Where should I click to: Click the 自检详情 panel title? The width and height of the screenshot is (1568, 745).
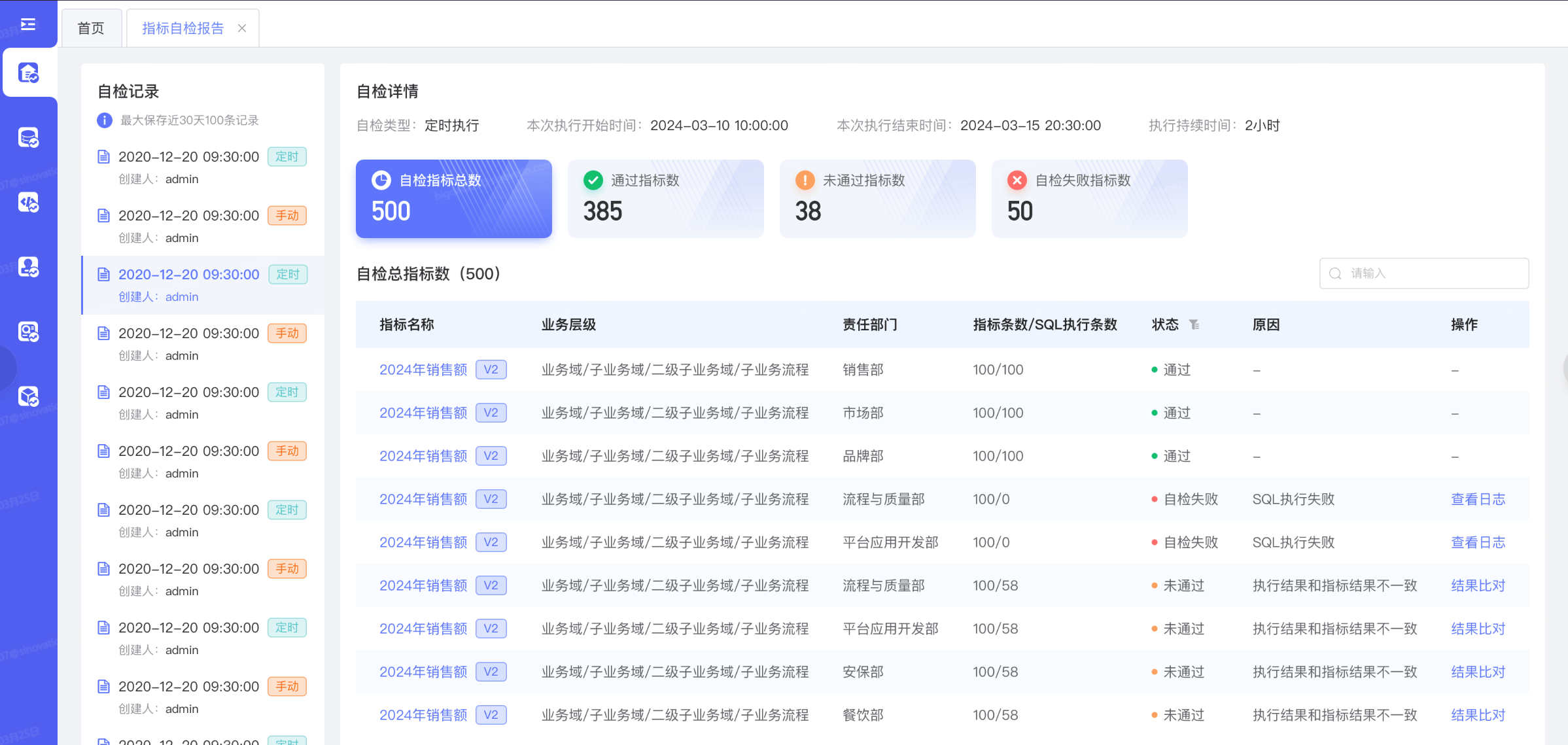tap(387, 92)
